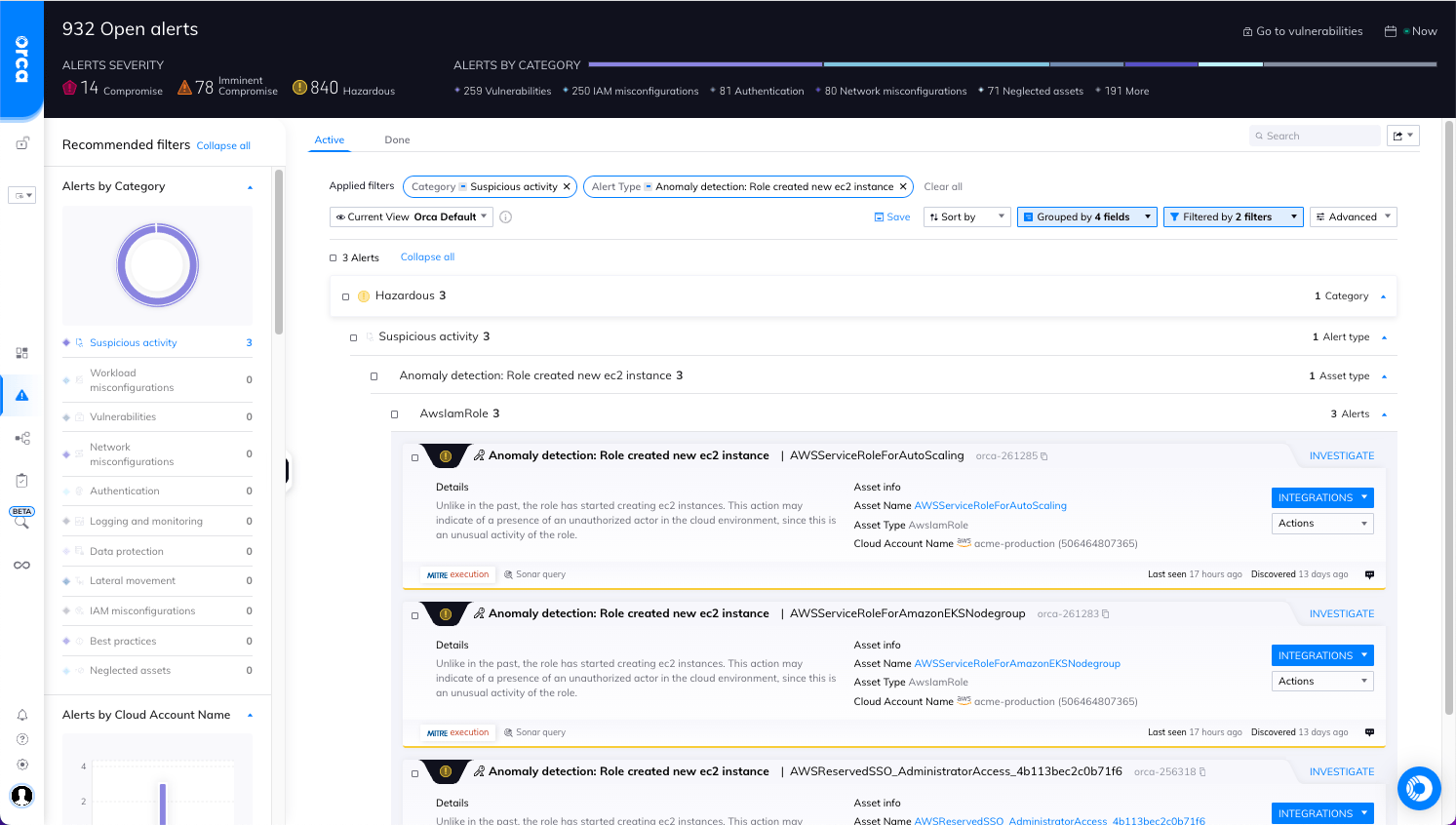This screenshot has width=1456, height=825.
Task: Select the Alerts icon in the left sidebar
Action: (21, 395)
